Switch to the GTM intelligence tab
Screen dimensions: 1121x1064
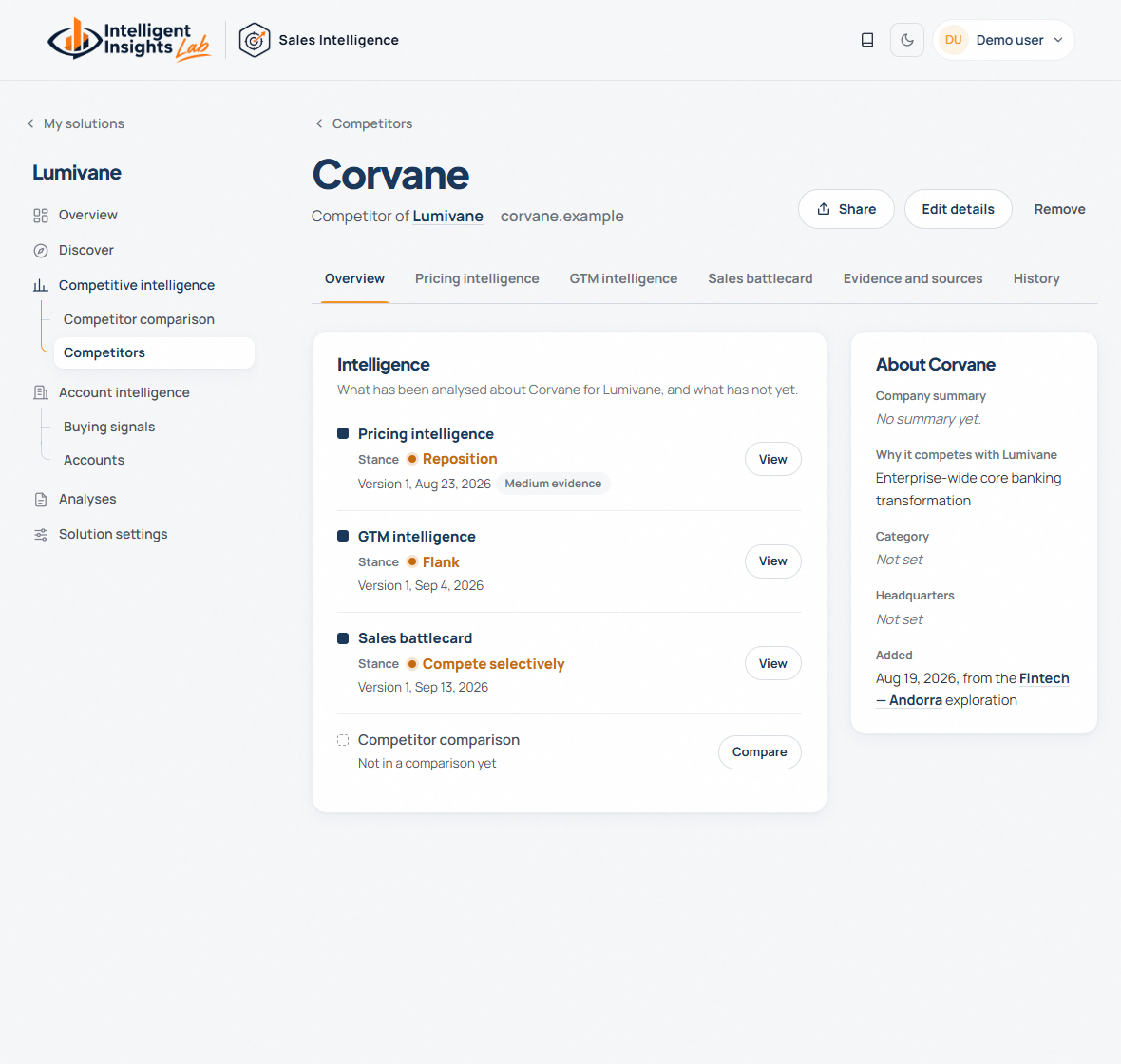click(623, 279)
